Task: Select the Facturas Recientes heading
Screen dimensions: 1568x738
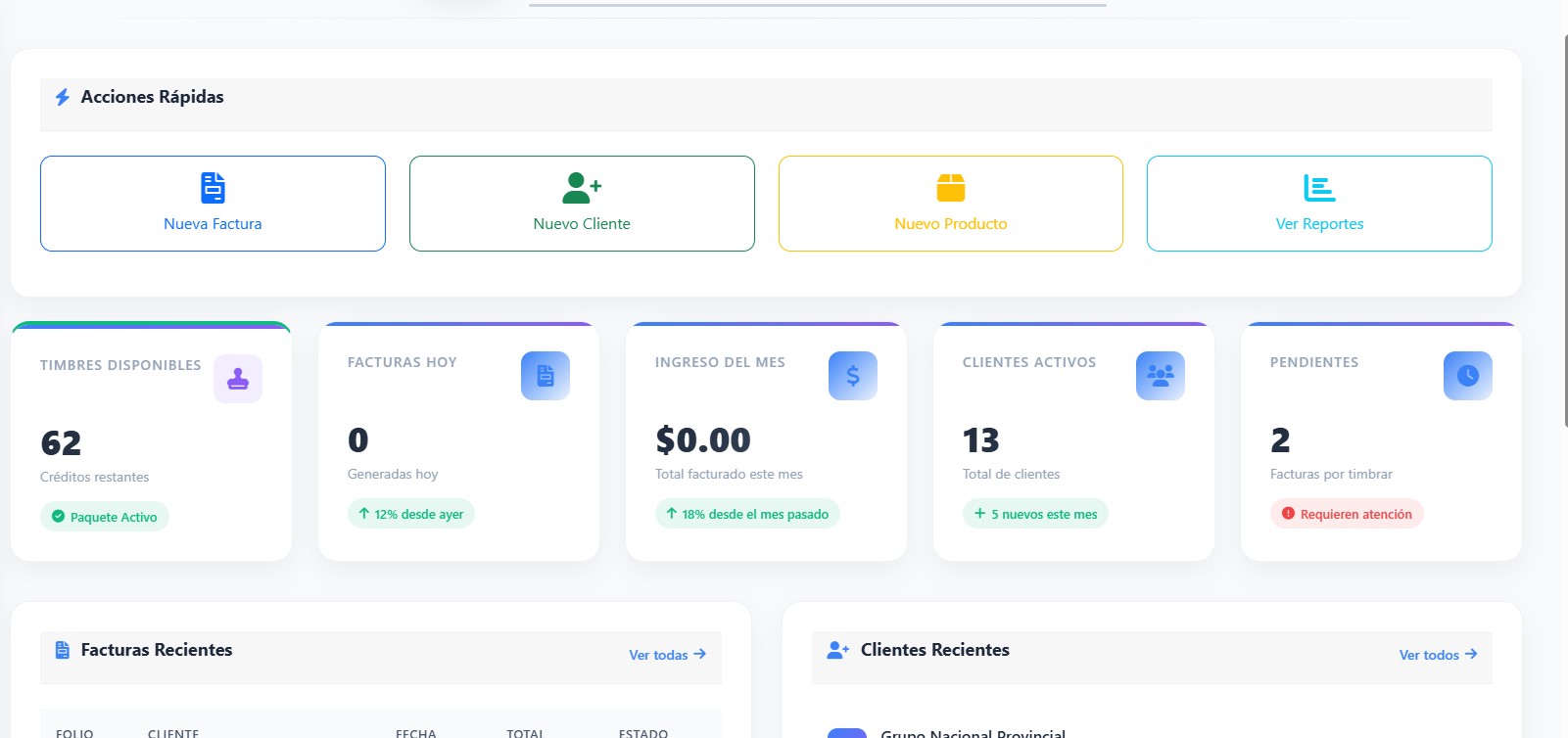Action: click(157, 650)
